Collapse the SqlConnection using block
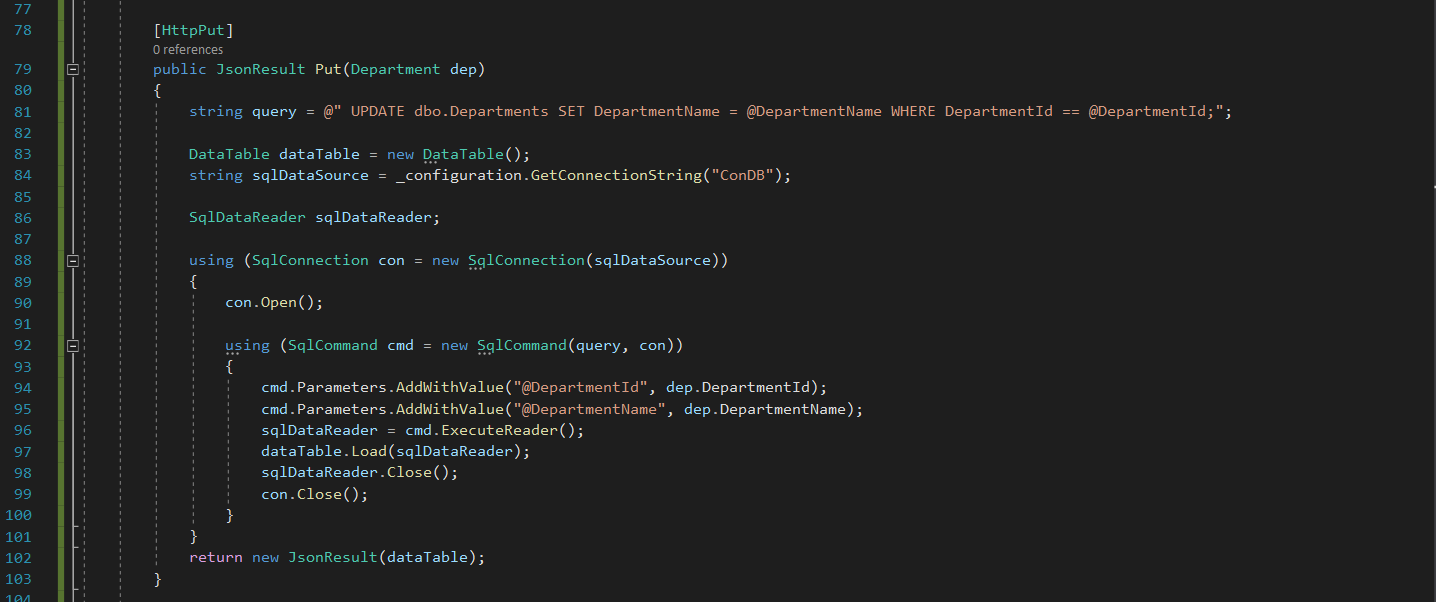Viewport: 1436px width, 602px height. pos(72,261)
